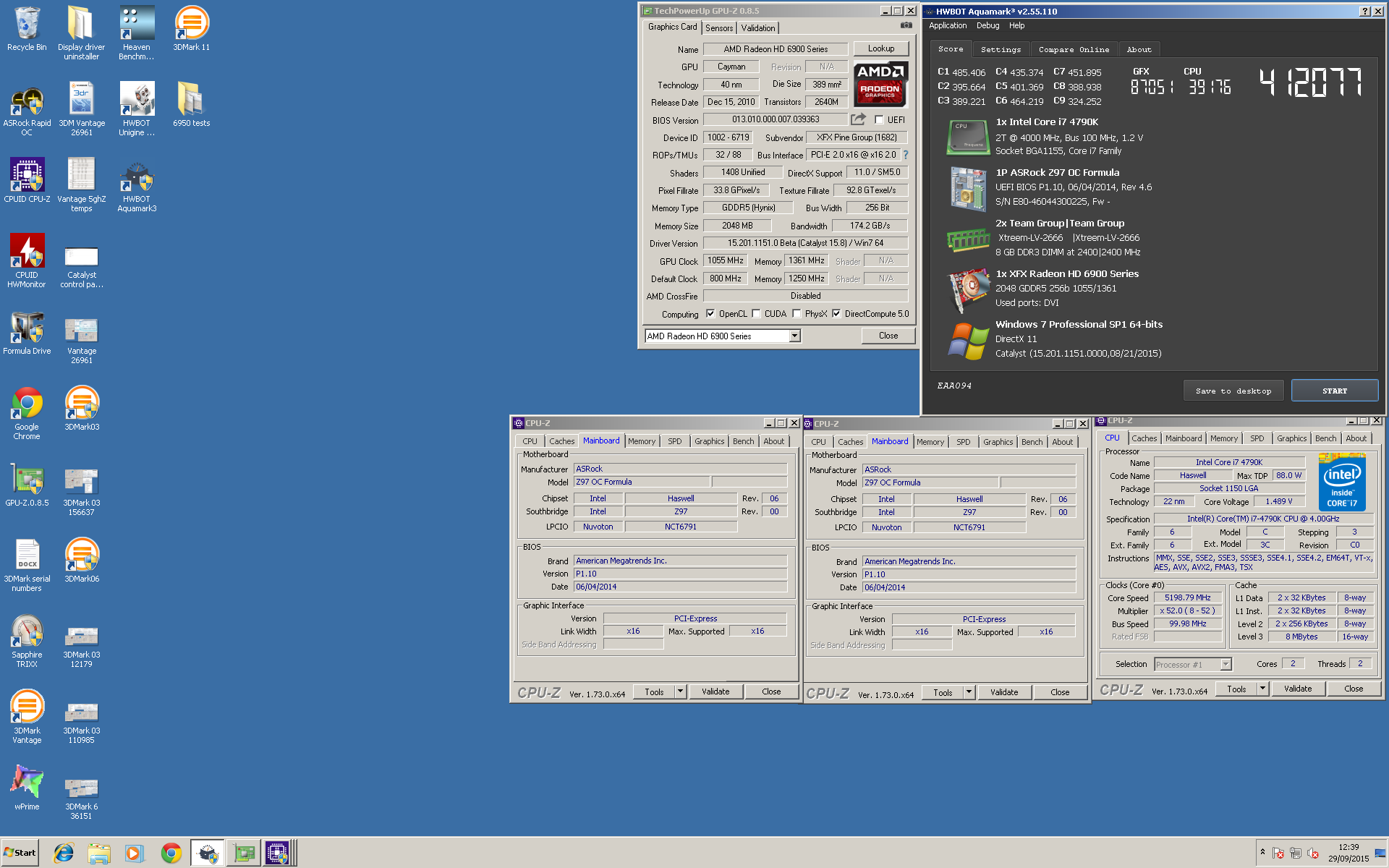
Task: Click GPU-Z BIOS share export icon
Action: coord(858,119)
